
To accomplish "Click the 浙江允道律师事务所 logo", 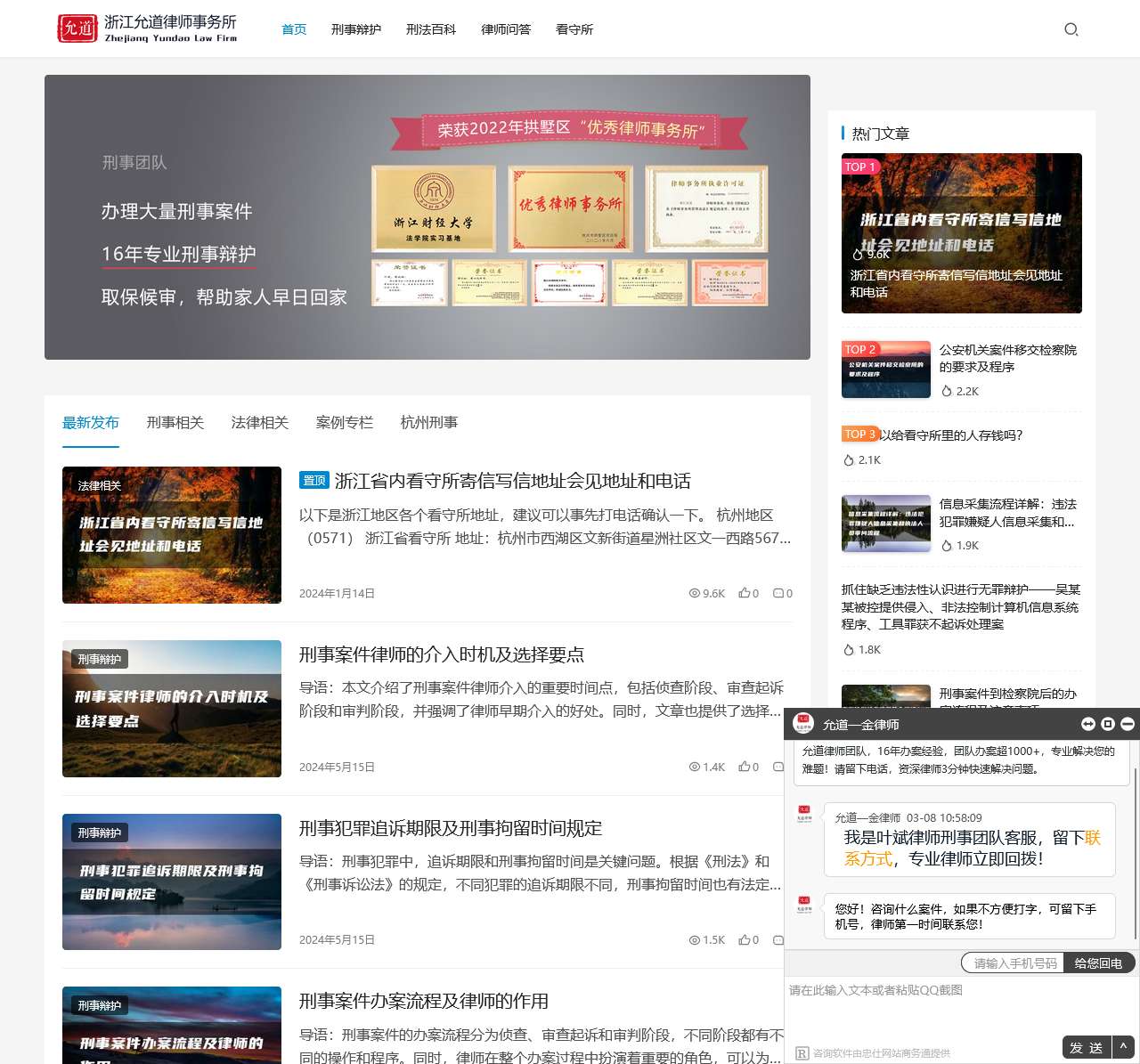I will tap(147, 28).
